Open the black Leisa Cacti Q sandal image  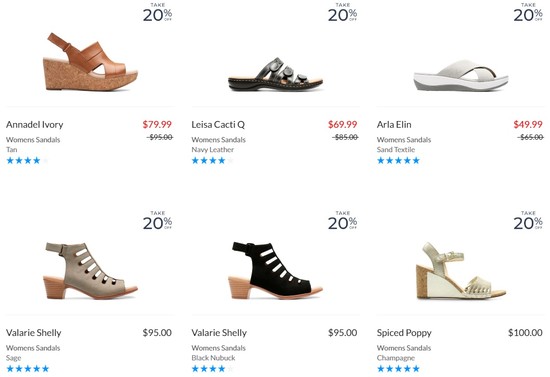(x=275, y=74)
